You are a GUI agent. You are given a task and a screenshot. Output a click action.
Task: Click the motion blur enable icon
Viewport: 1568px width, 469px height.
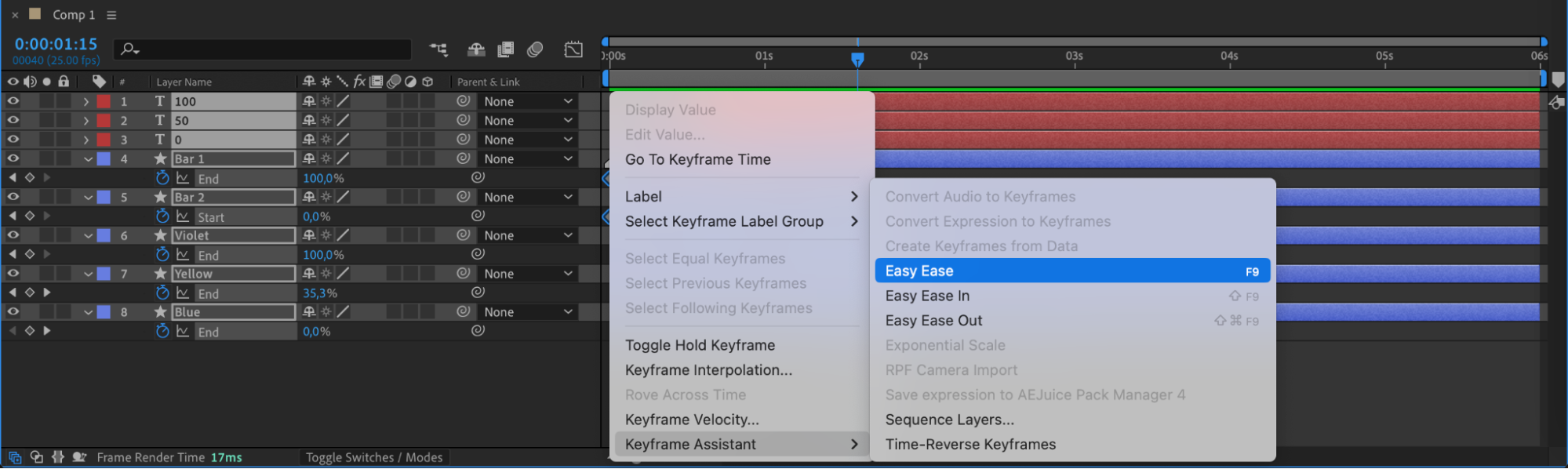tap(535, 49)
